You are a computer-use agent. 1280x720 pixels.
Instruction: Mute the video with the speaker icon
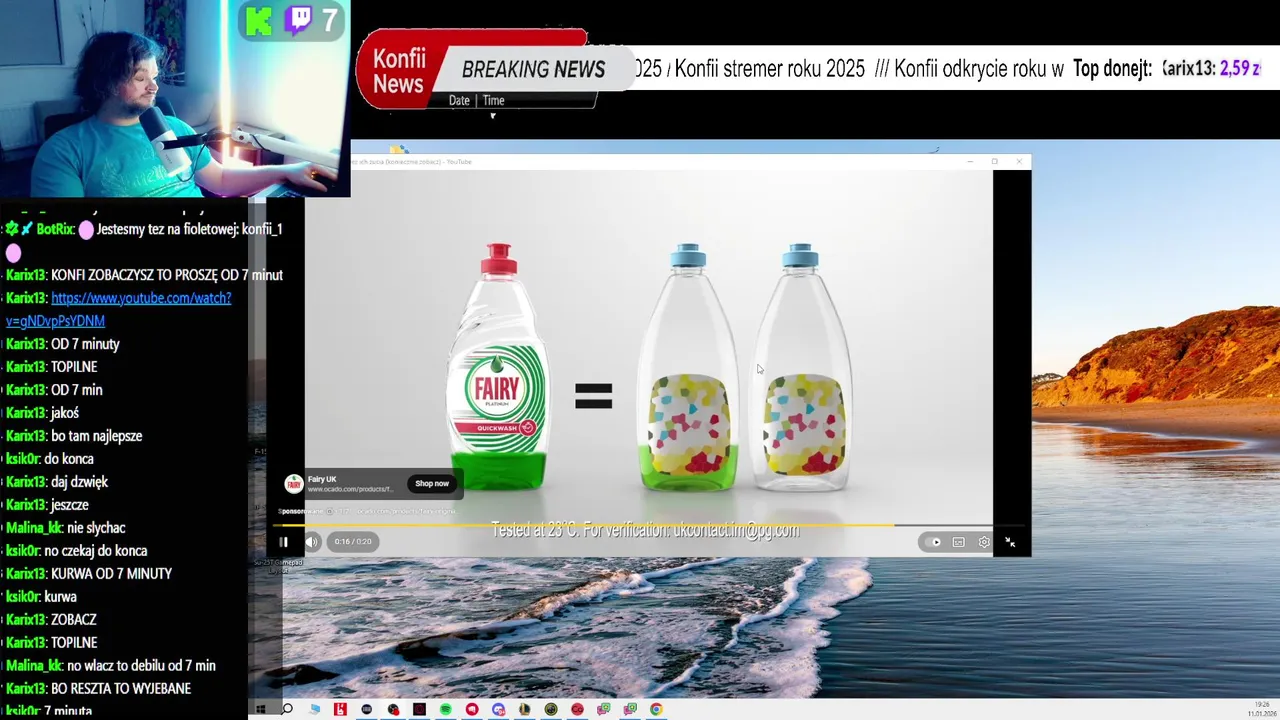click(x=311, y=542)
